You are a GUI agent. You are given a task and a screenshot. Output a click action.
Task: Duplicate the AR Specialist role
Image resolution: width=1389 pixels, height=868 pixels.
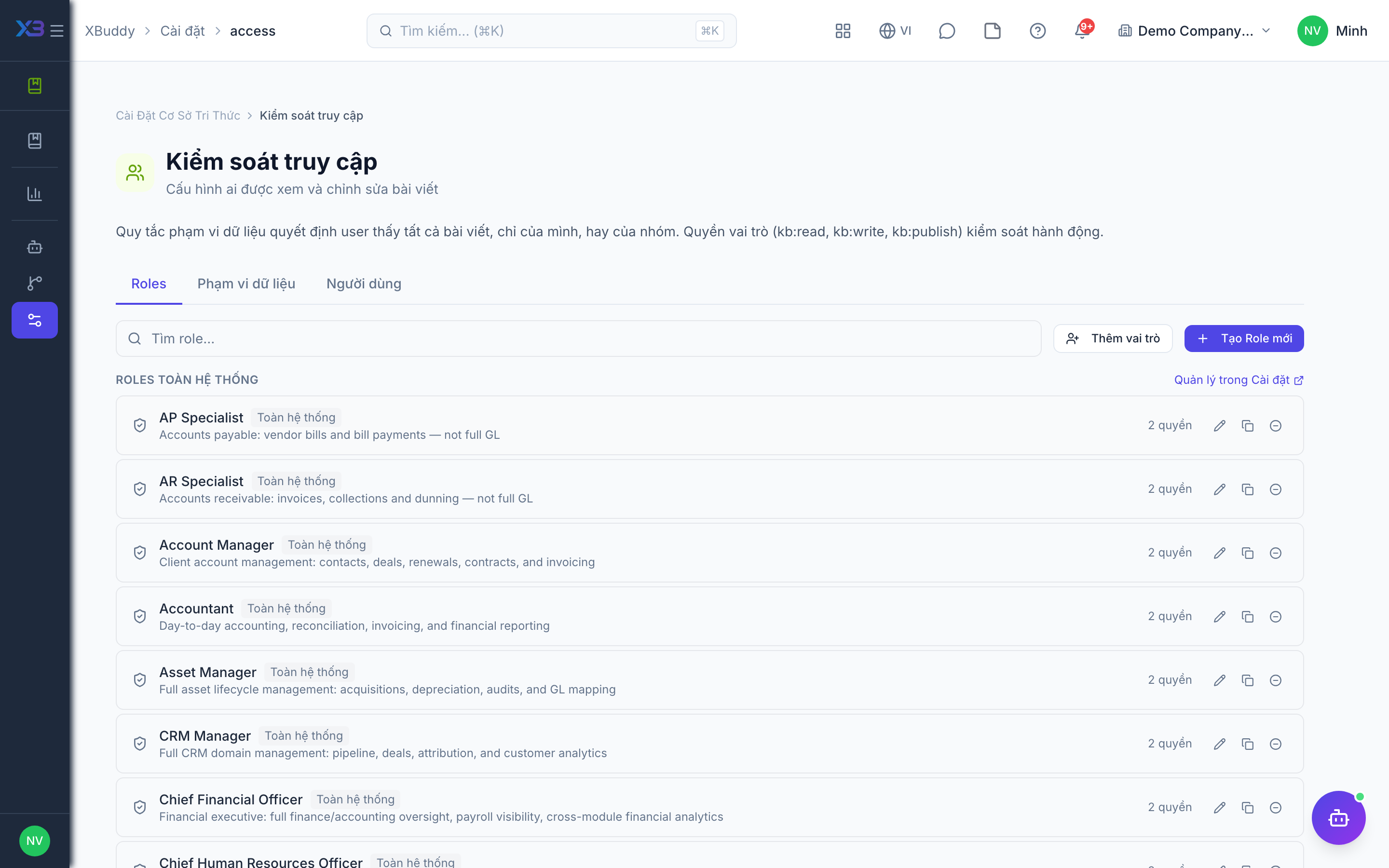[x=1247, y=489]
